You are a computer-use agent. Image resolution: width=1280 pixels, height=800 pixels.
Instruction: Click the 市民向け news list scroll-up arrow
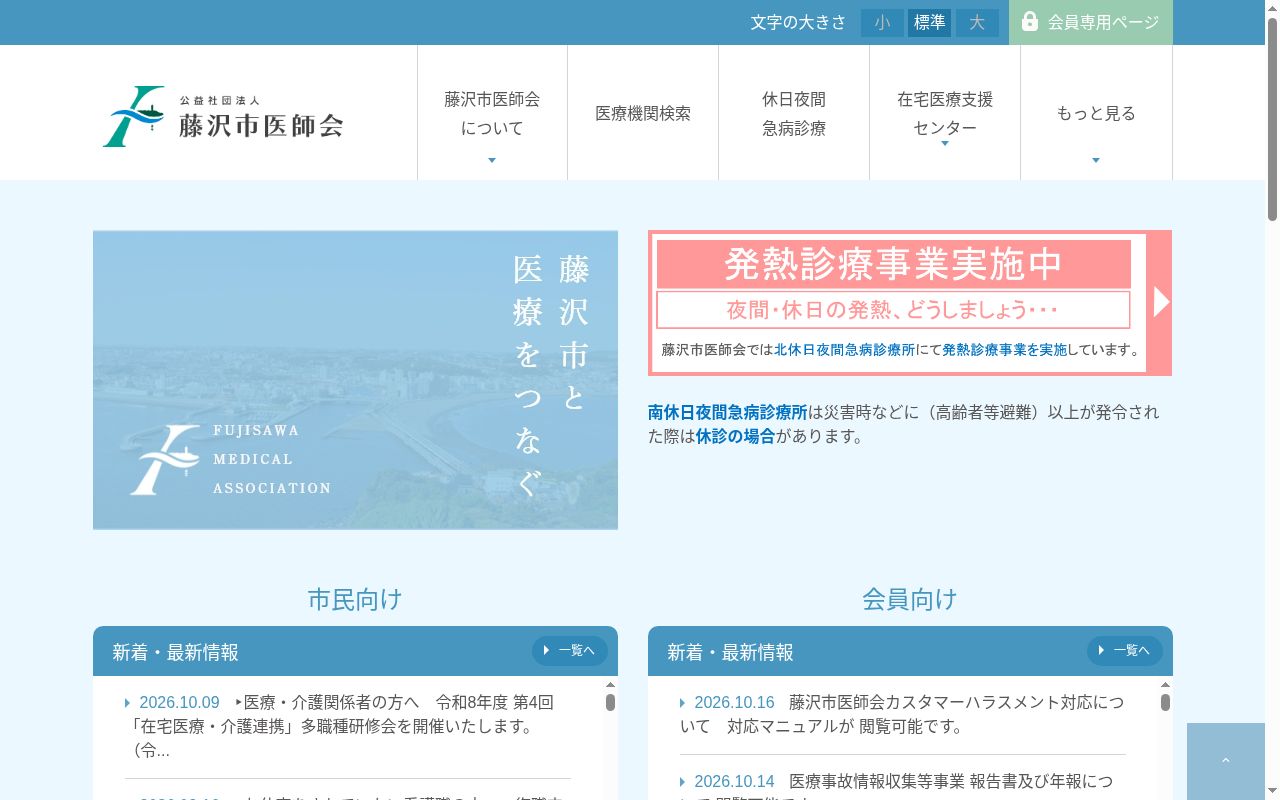610,684
